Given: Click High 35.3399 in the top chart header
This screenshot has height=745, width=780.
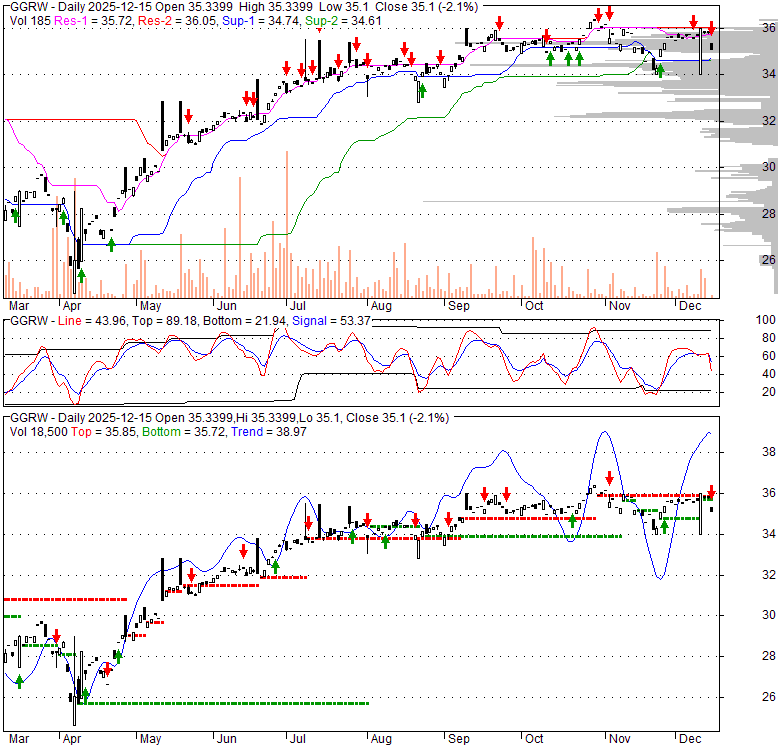Looking at the screenshot, I should (x=276, y=7).
